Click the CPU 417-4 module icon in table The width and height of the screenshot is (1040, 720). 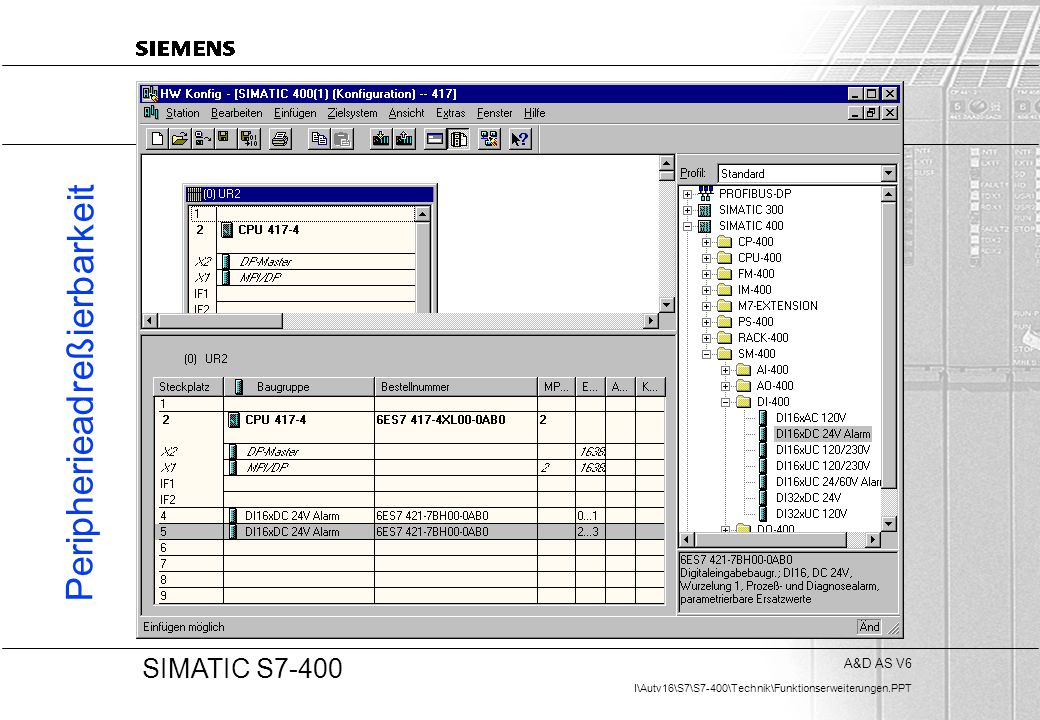tap(233, 420)
